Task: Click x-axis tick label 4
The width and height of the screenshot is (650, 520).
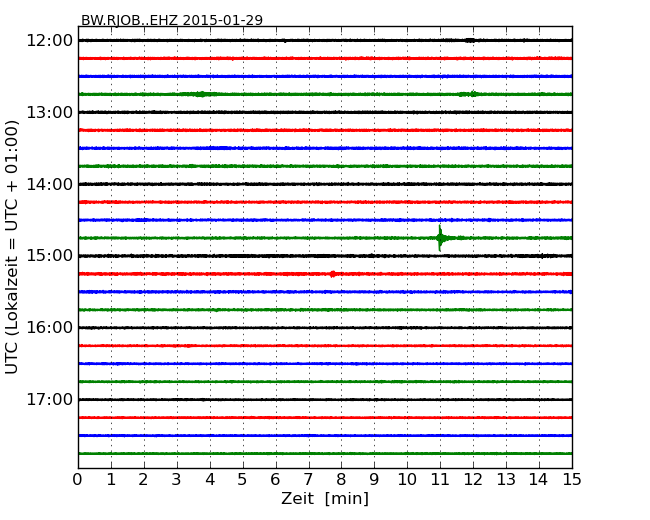Action: (x=210, y=480)
